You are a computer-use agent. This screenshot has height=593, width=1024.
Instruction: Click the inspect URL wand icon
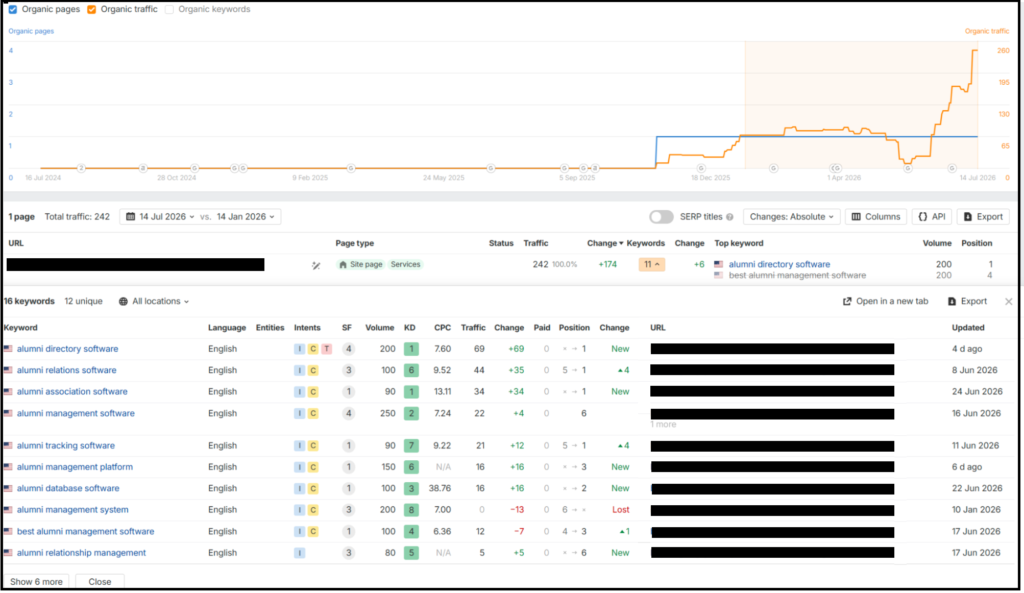(316, 265)
